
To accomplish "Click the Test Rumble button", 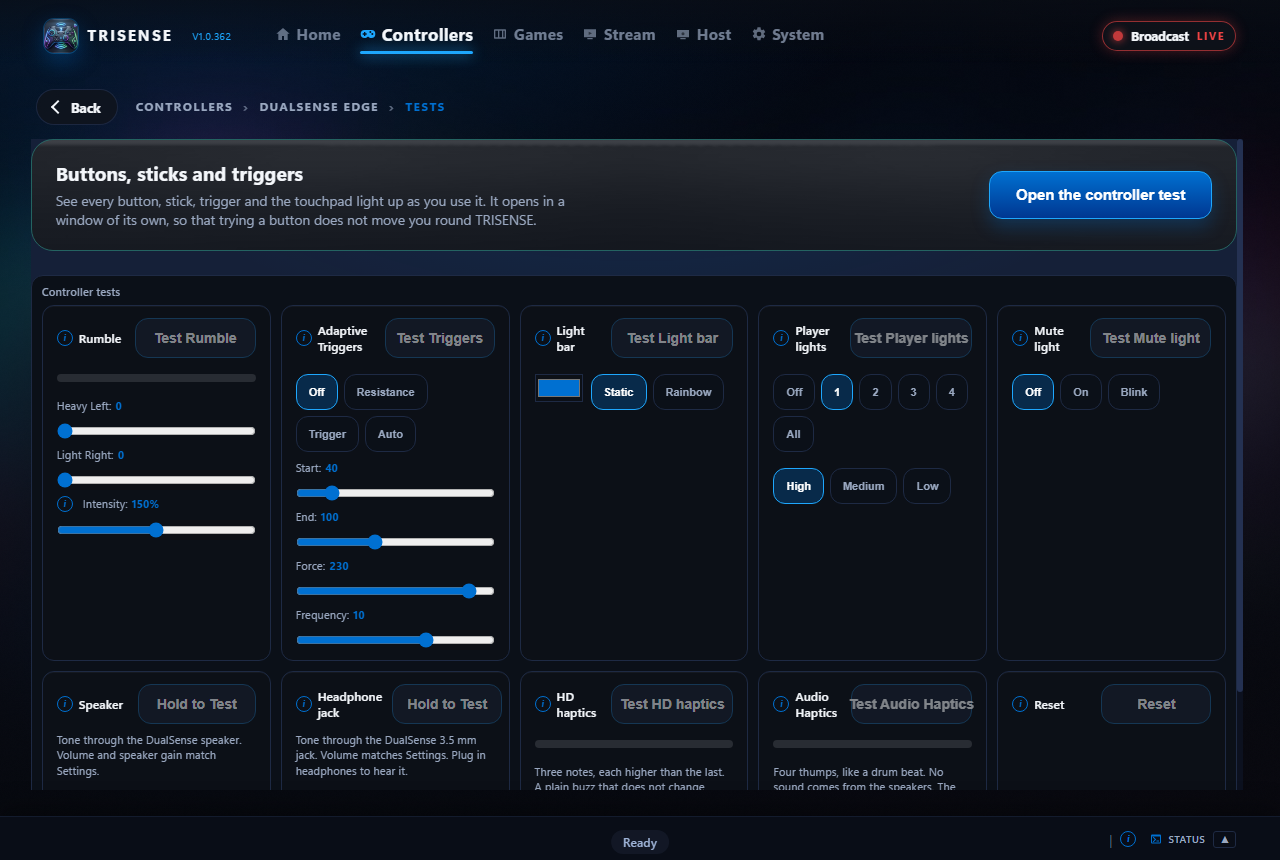I will coord(195,338).
